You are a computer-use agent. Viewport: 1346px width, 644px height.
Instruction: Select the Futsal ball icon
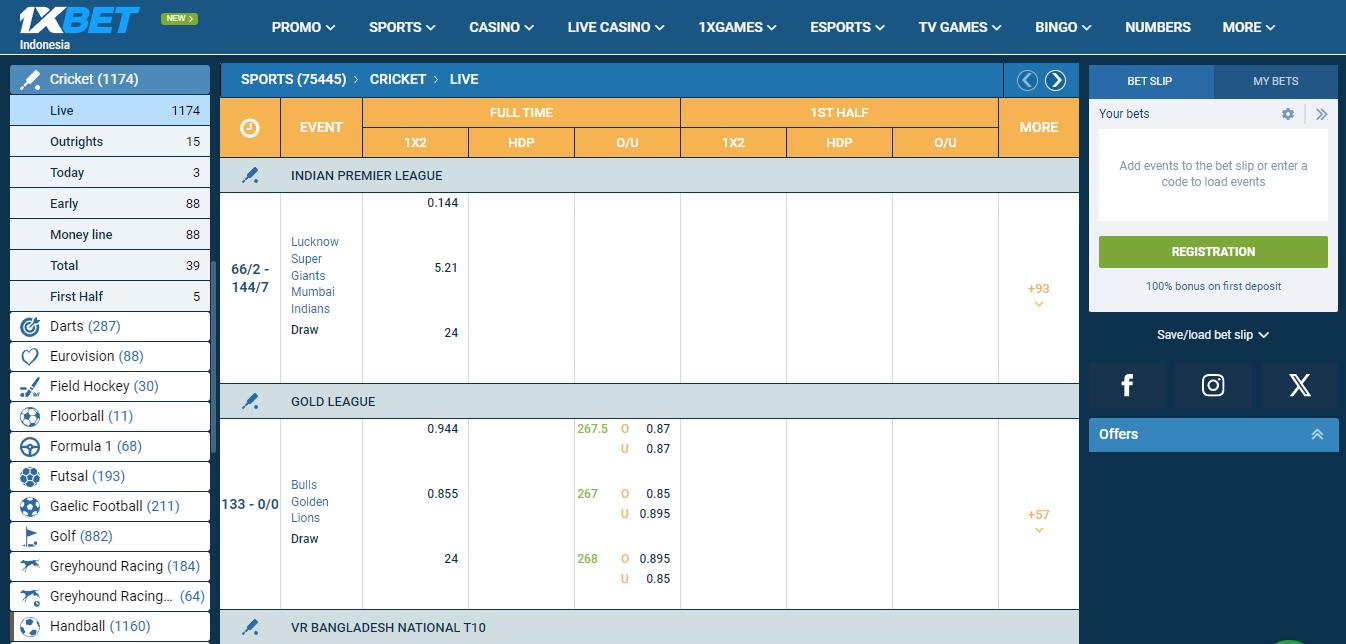point(30,476)
